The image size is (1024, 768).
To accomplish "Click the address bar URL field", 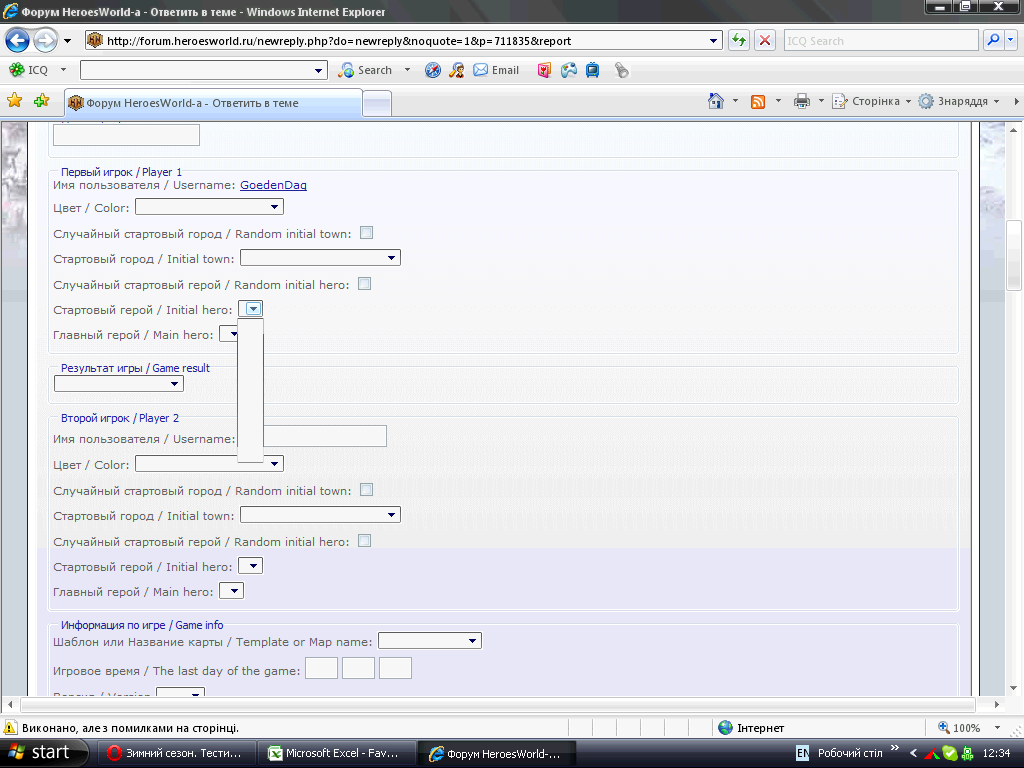I will [x=403, y=40].
